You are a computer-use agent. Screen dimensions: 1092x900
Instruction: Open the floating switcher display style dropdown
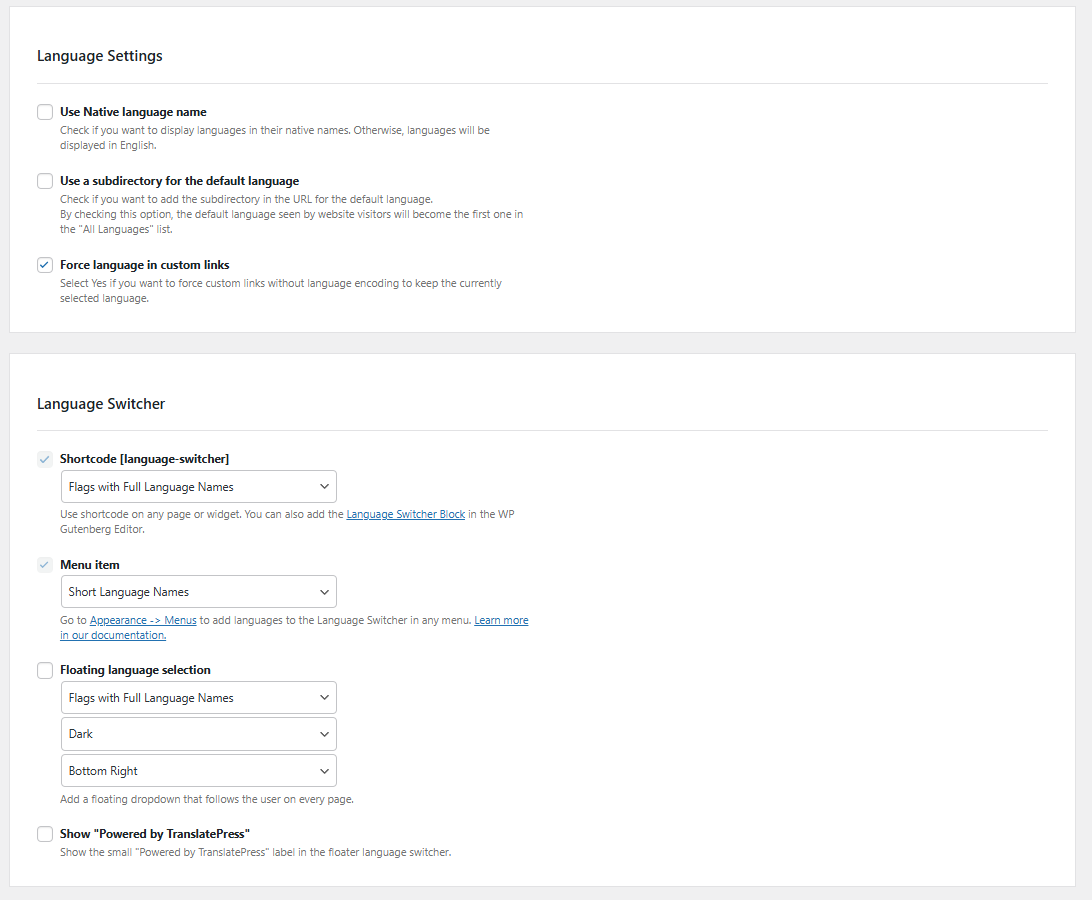(198, 697)
